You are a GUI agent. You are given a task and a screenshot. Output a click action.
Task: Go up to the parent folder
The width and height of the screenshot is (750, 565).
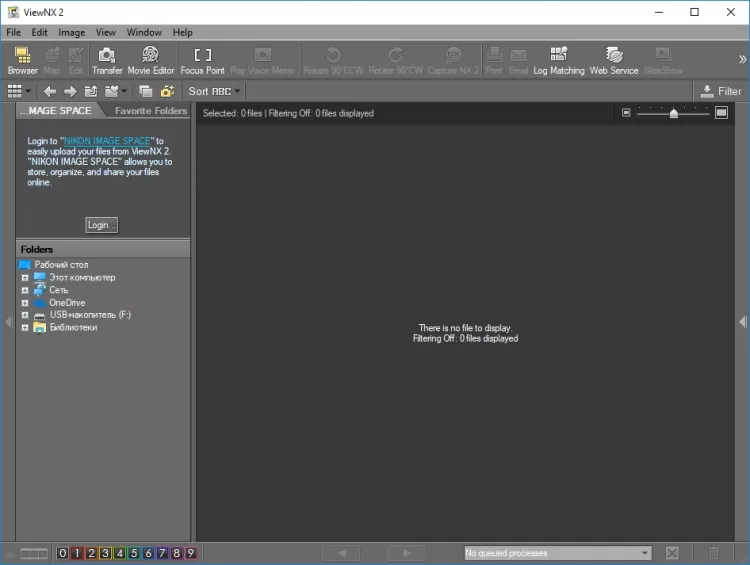90,91
